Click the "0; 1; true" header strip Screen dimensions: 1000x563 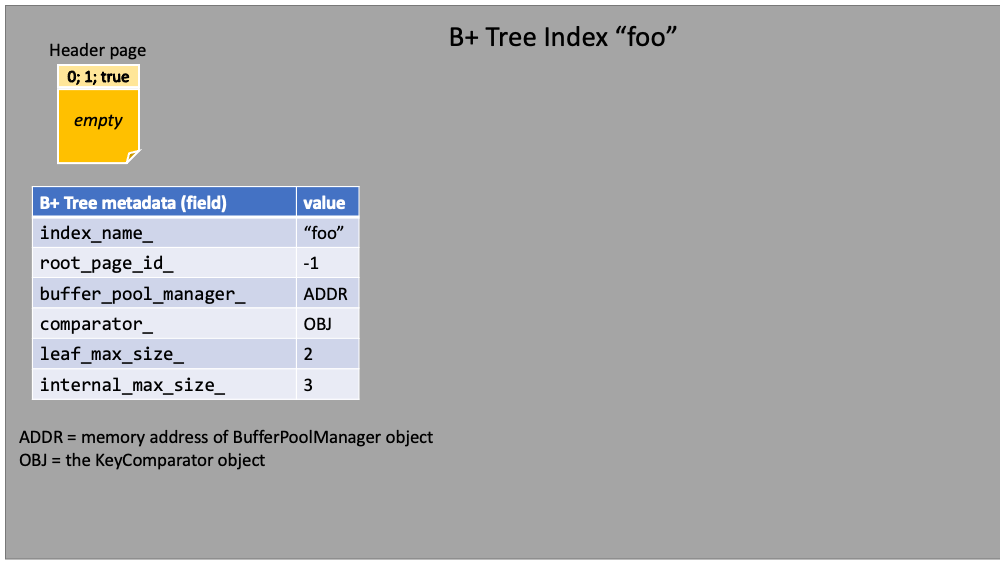[98, 77]
